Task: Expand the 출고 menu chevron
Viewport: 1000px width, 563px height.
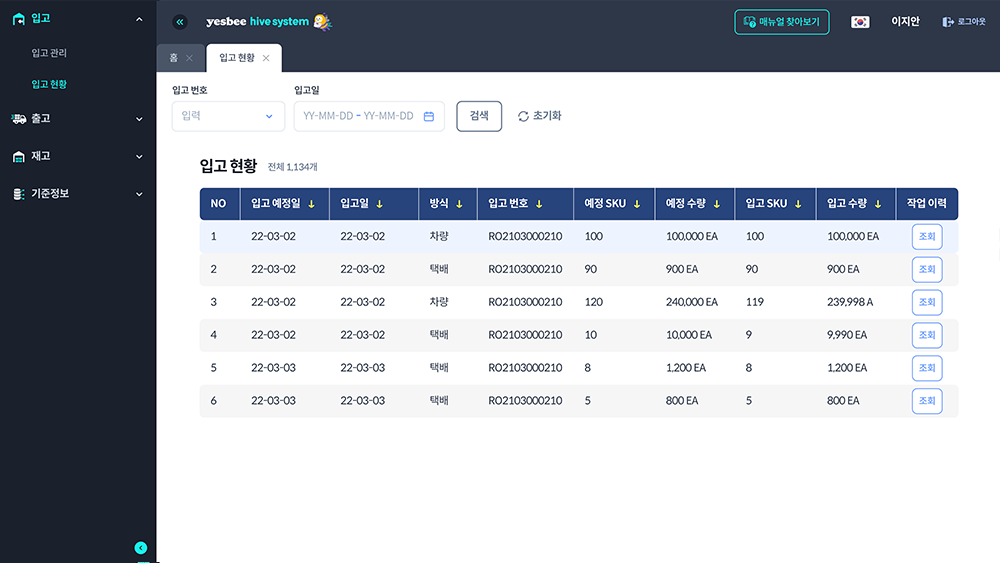Action: pyautogui.click(x=139, y=119)
